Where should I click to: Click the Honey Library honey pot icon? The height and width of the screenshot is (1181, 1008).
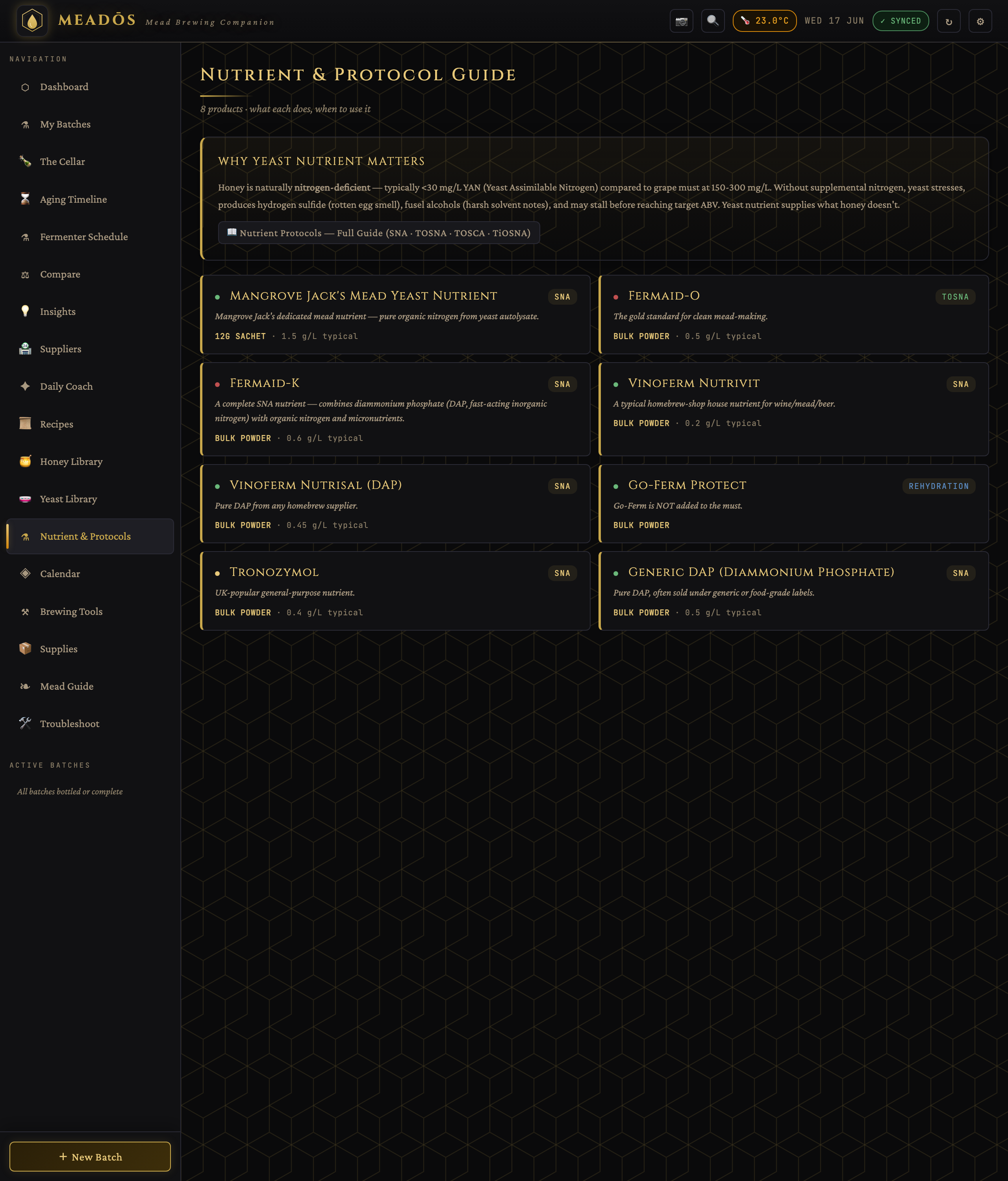click(x=25, y=461)
